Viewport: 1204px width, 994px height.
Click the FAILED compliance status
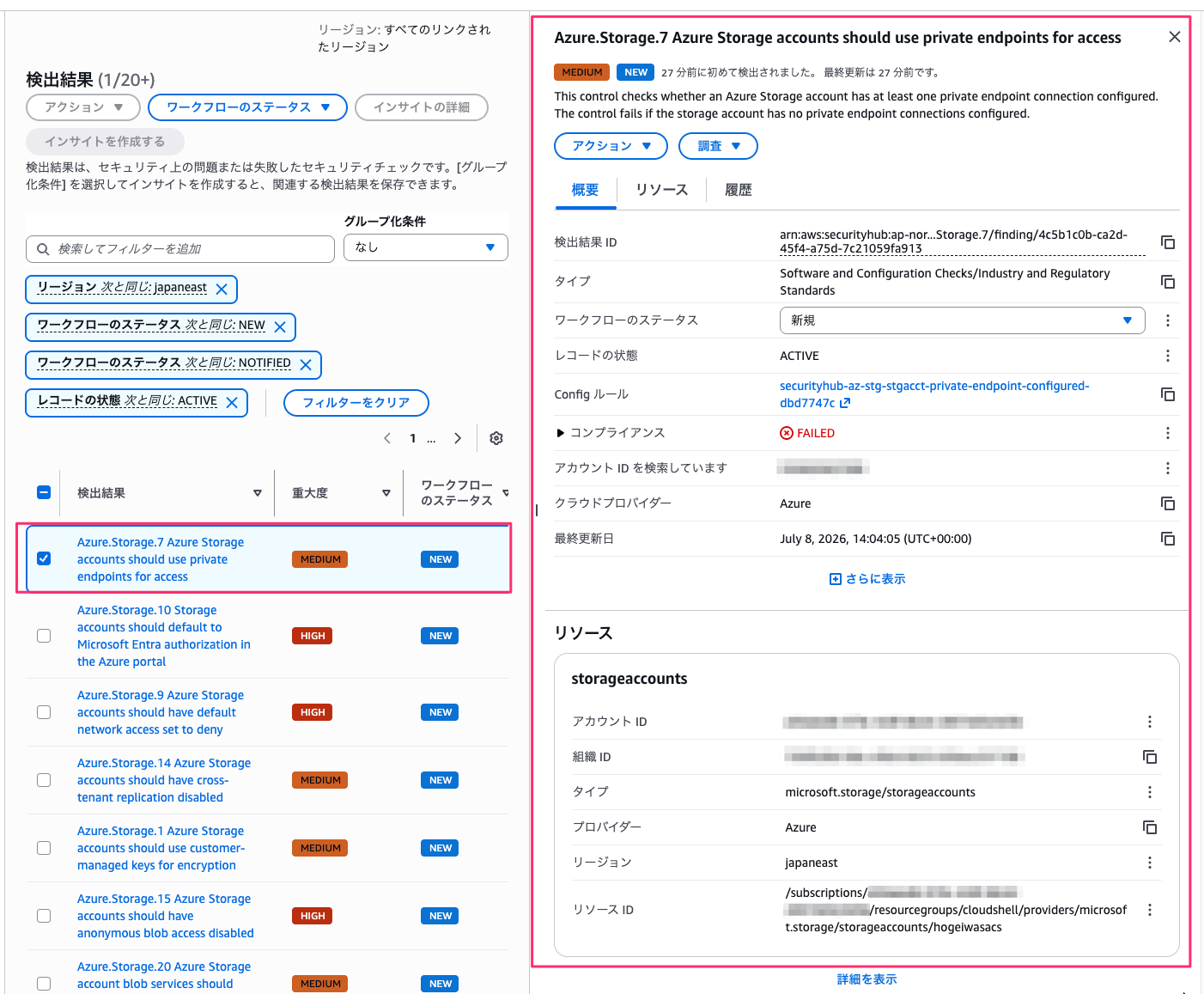coord(807,433)
